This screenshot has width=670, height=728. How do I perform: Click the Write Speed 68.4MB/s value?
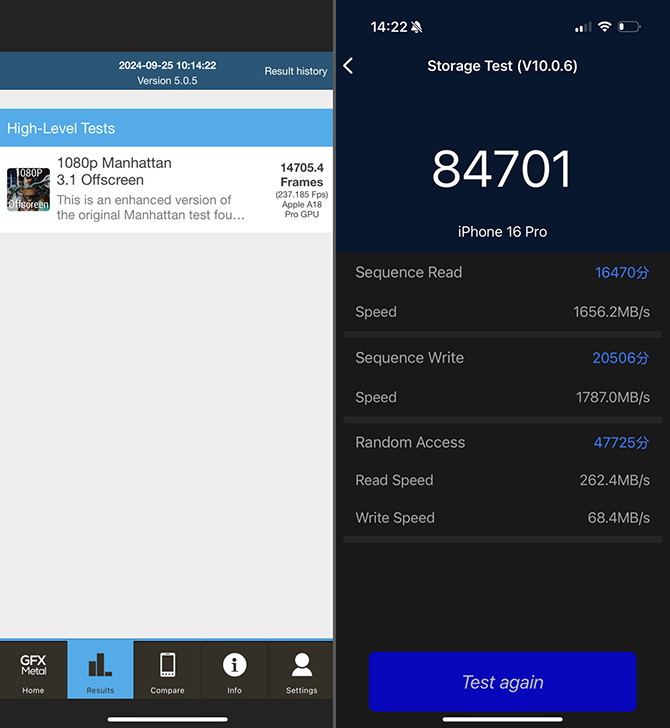619,518
